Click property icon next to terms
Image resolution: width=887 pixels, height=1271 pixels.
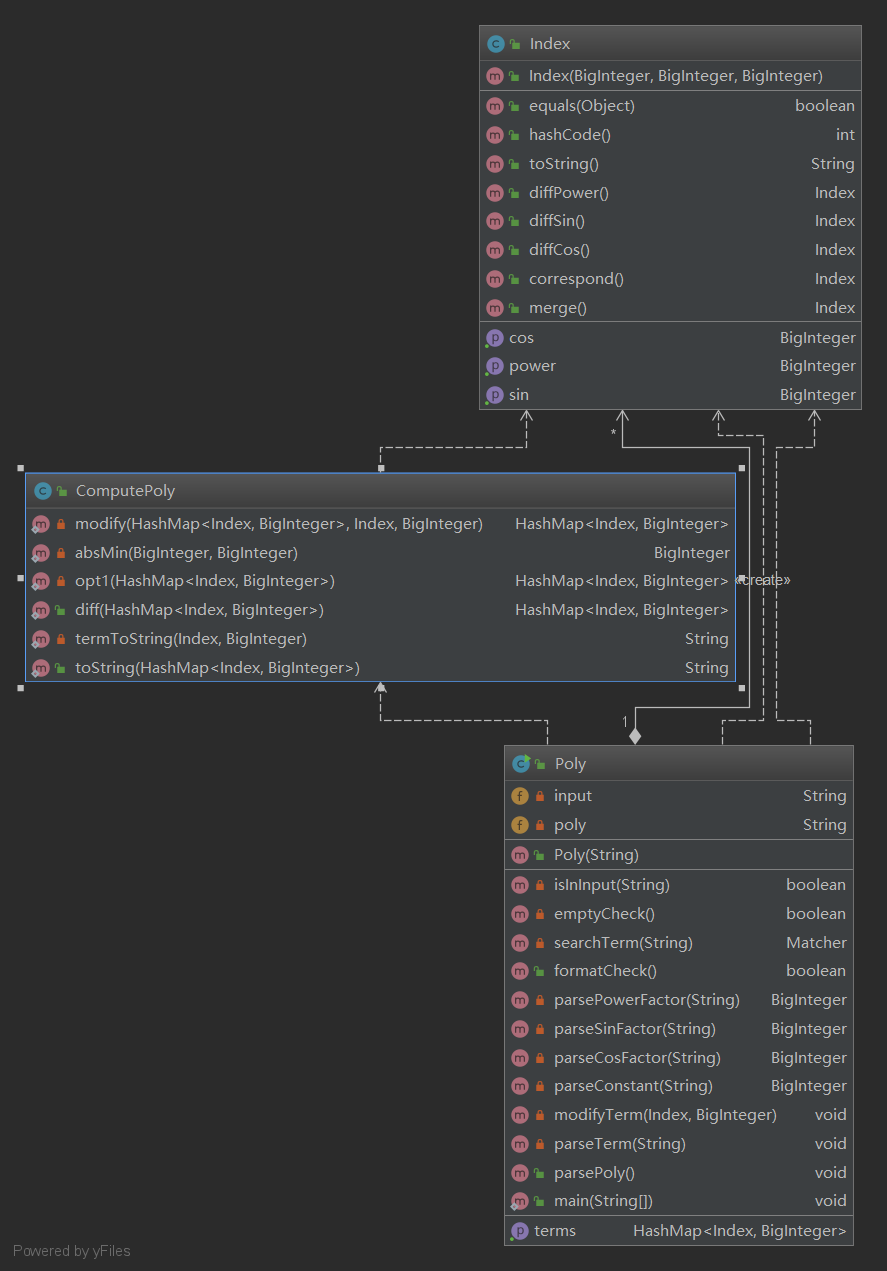[519, 1231]
